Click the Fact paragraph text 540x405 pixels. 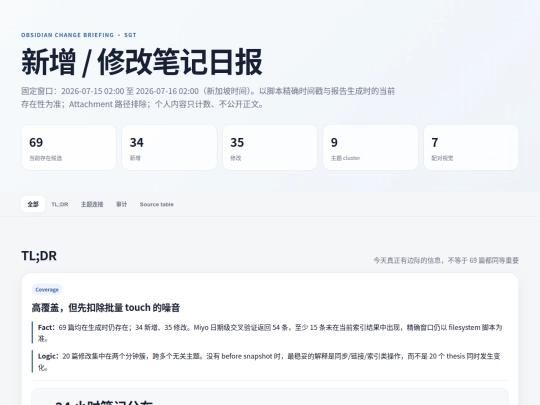pos(270,333)
